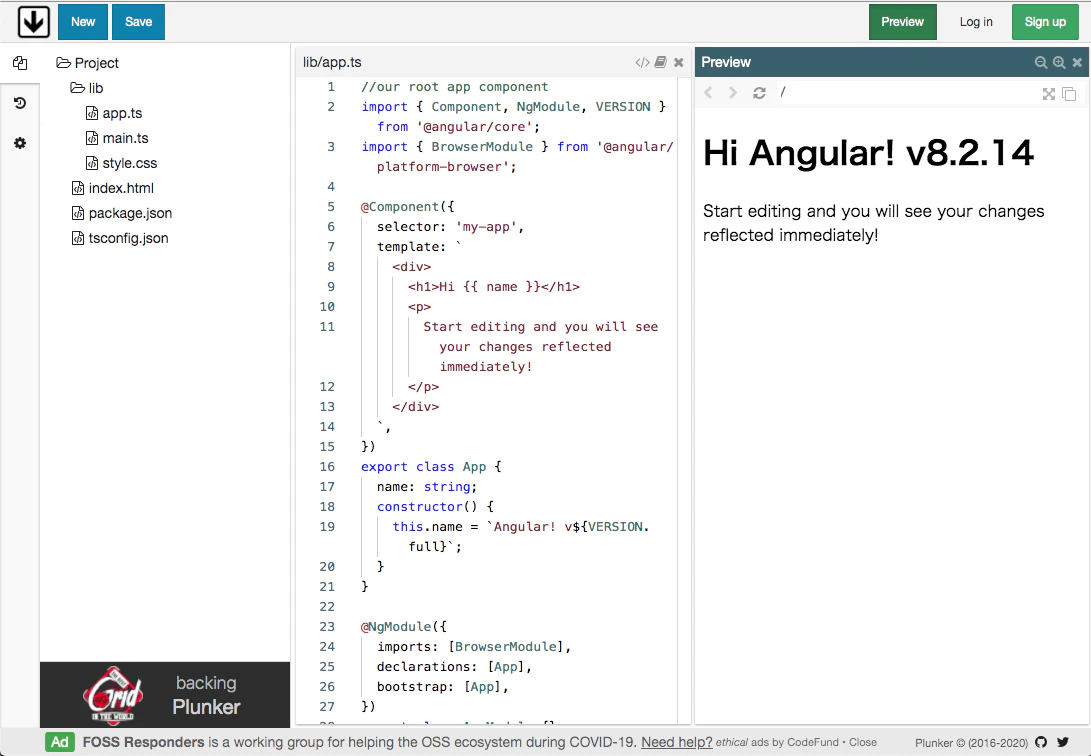Open index.html in the file tree
The image size is (1091, 756).
pos(113,188)
